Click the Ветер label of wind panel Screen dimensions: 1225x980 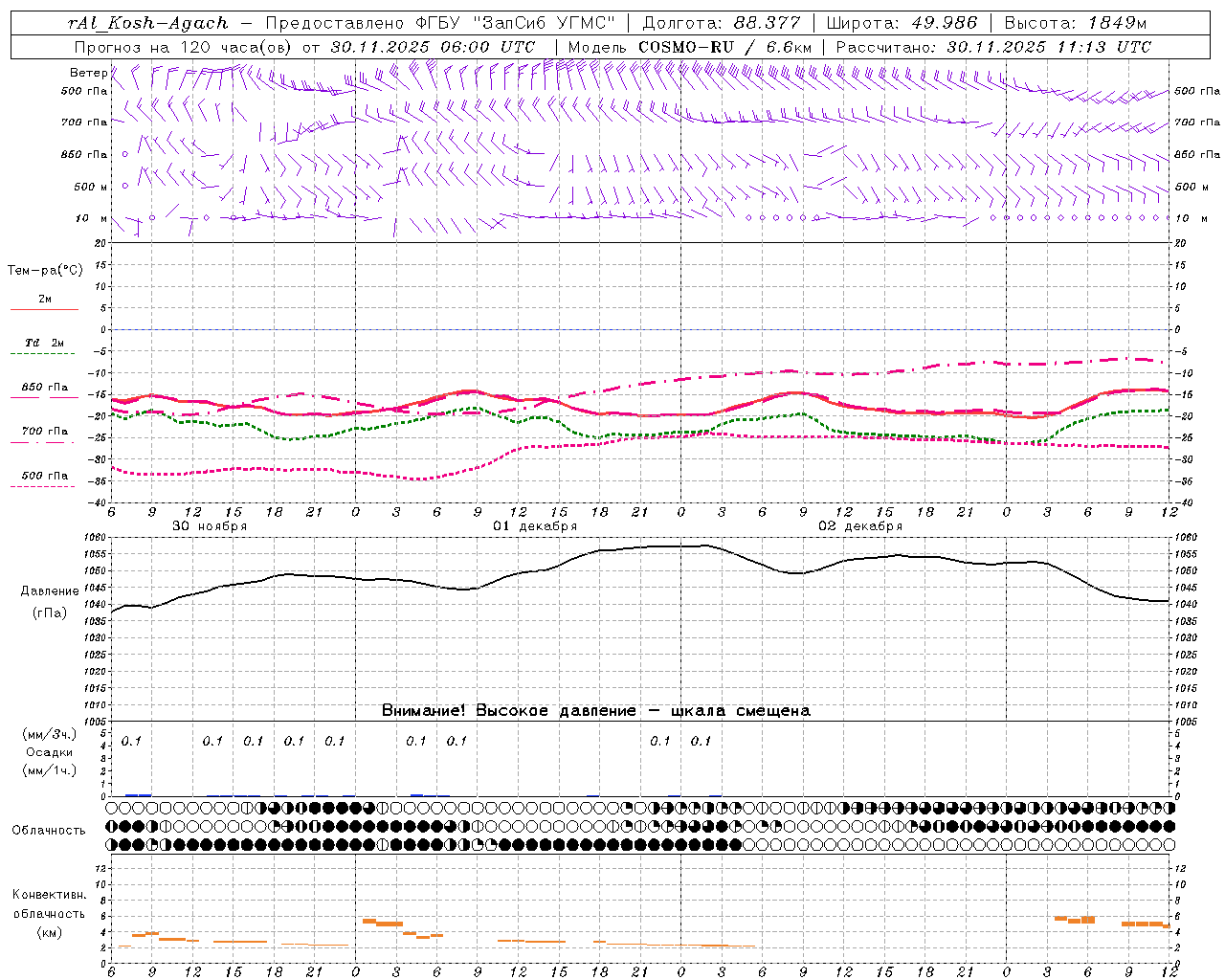tap(88, 73)
